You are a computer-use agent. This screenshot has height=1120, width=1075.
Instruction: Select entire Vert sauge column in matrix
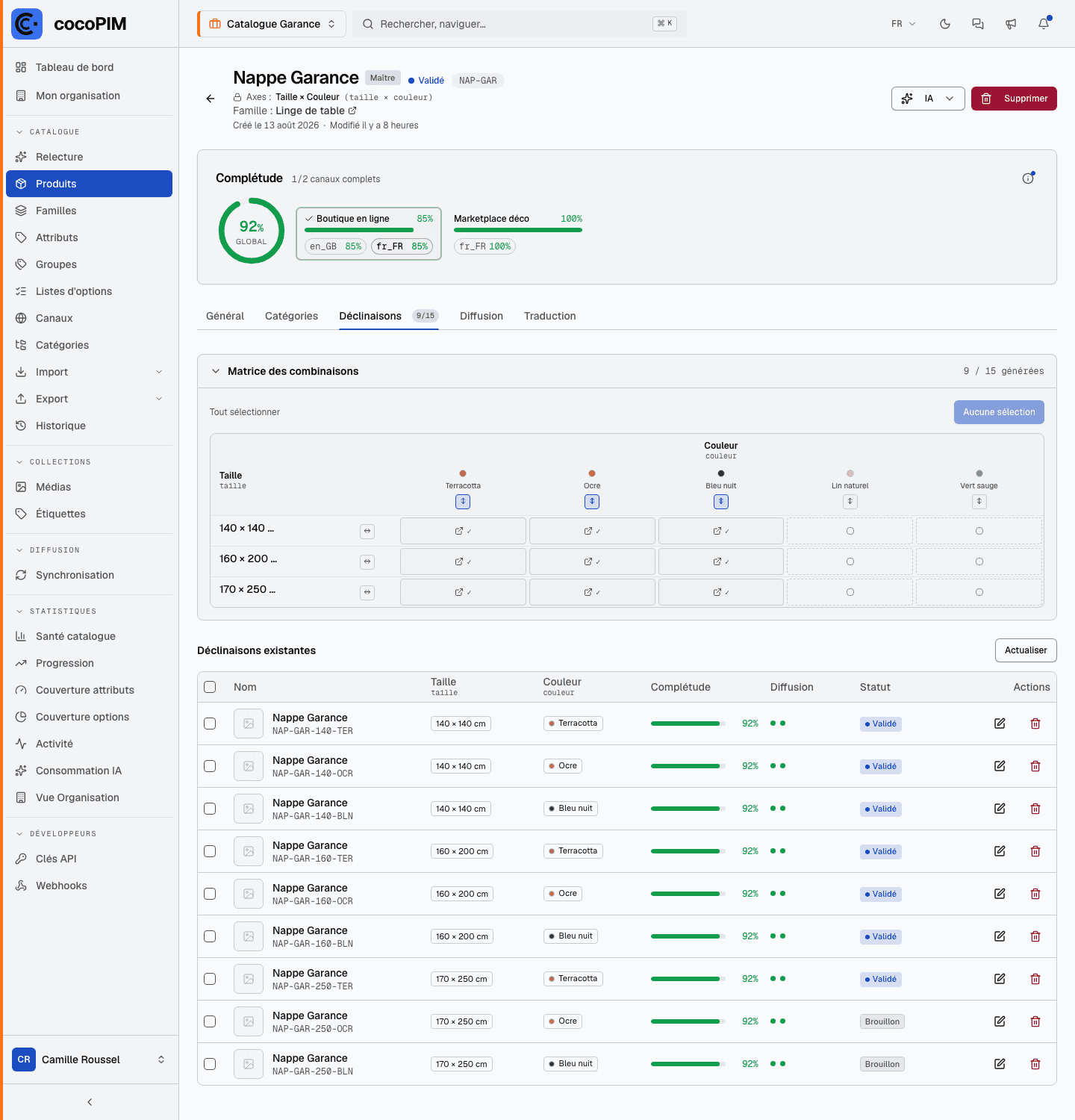pyautogui.click(x=979, y=502)
